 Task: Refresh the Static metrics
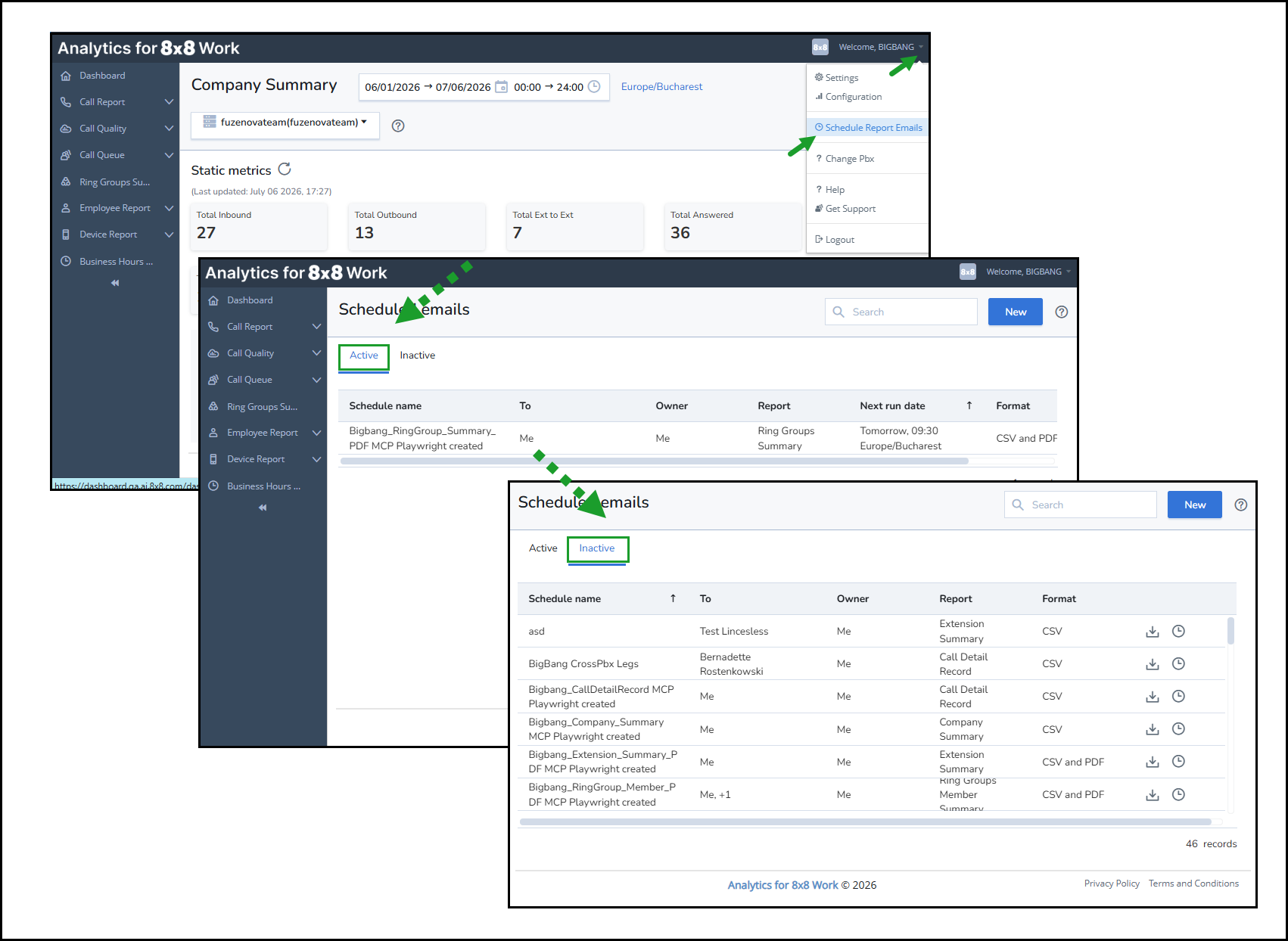pyautogui.click(x=285, y=169)
